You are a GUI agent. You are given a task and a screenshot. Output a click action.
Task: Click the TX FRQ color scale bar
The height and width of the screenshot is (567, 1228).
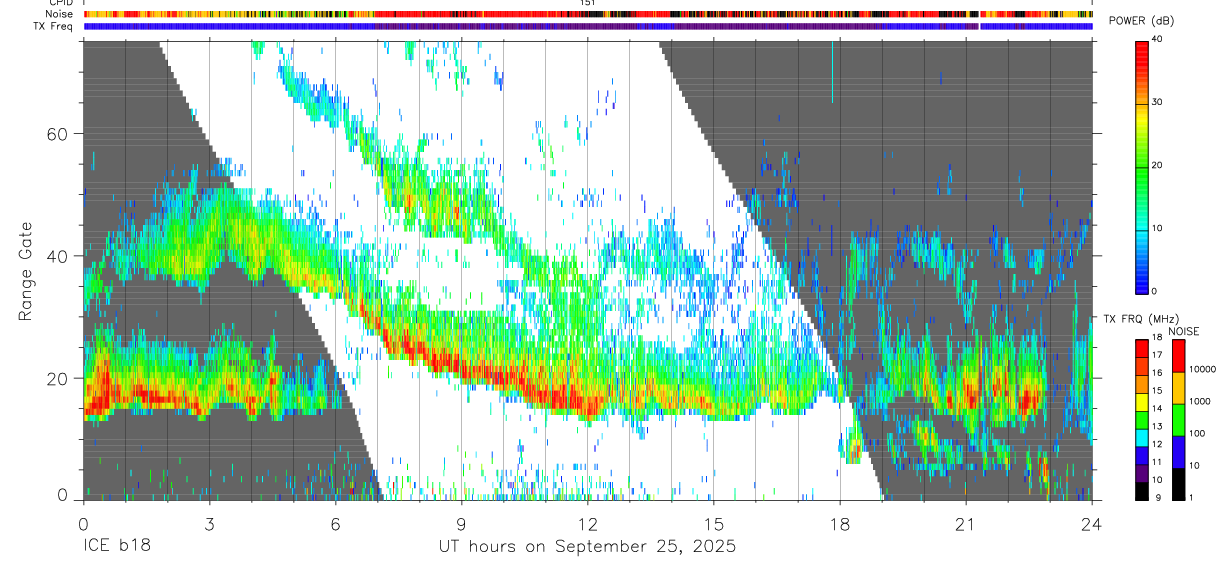(1142, 420)
